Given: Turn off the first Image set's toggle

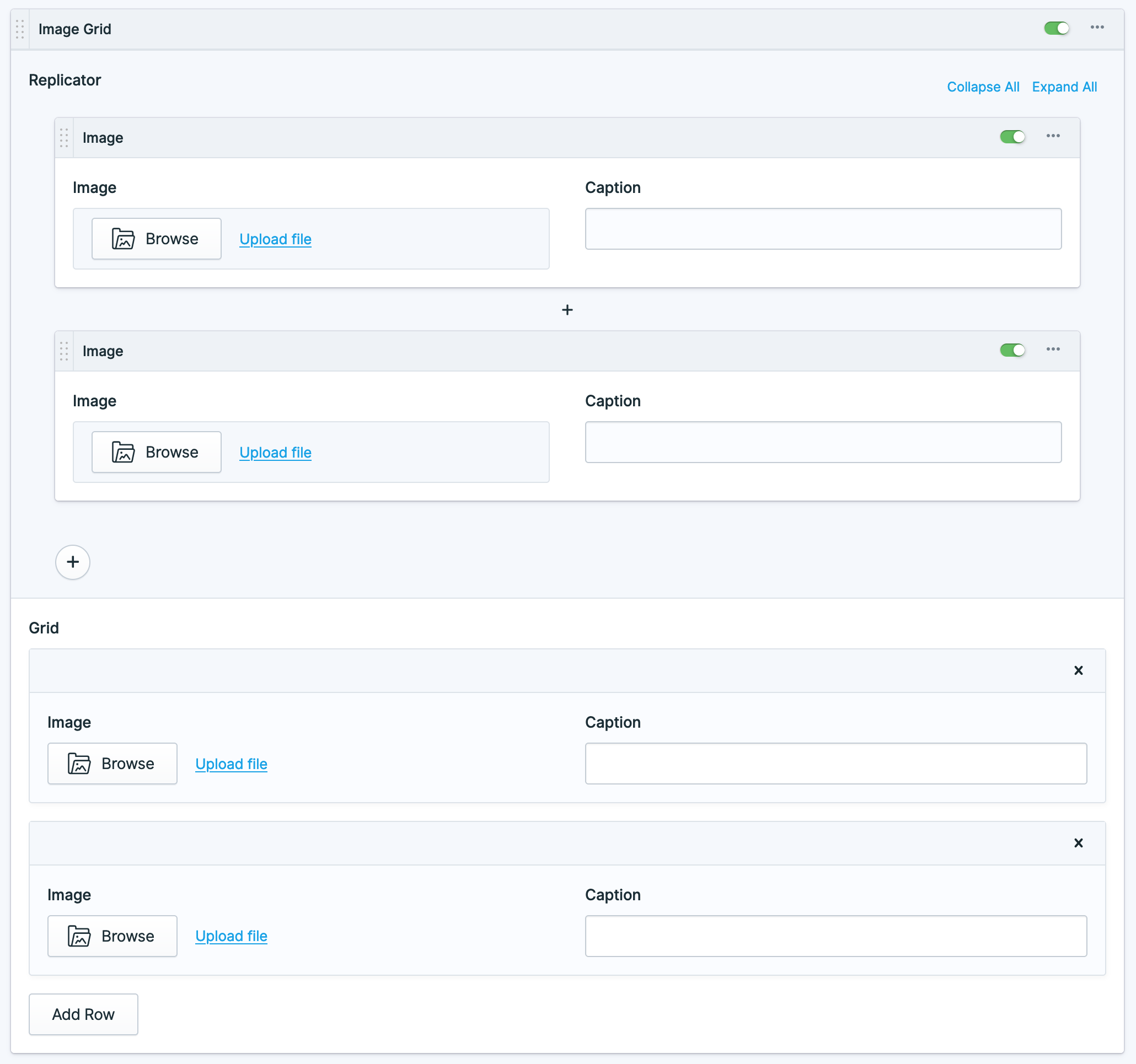Looking at the screenshot, I should click(1012, 137).
